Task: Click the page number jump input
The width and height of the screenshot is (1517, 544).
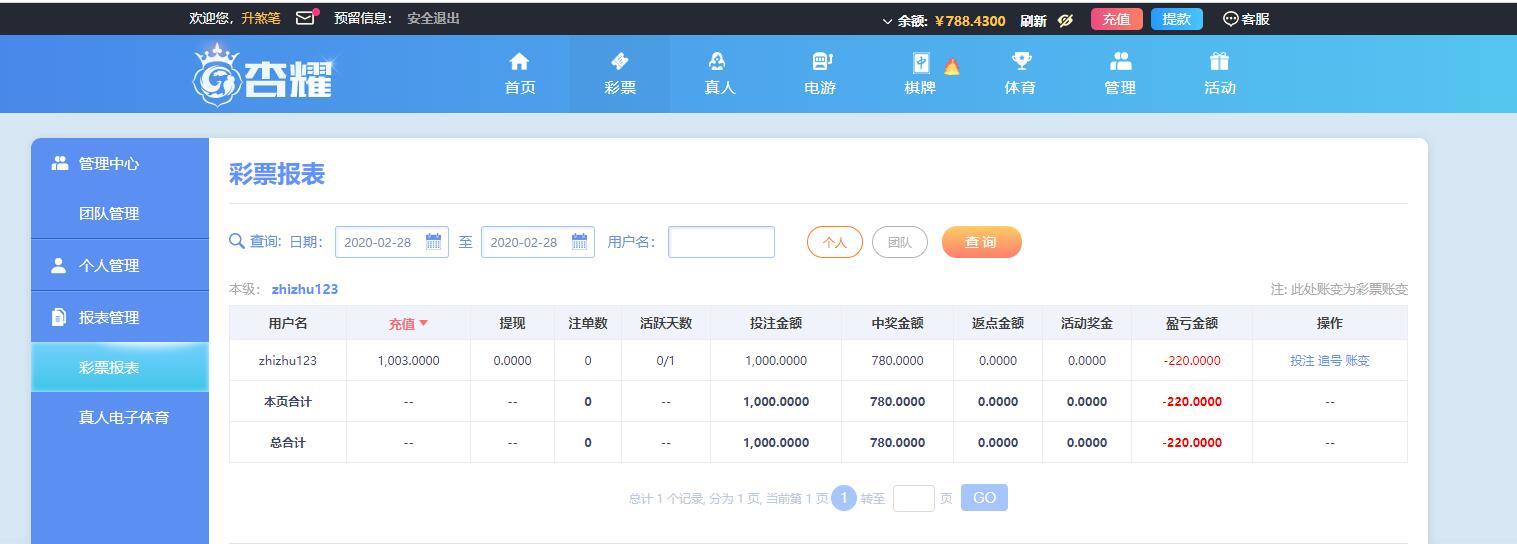Action: click(914, 498)
